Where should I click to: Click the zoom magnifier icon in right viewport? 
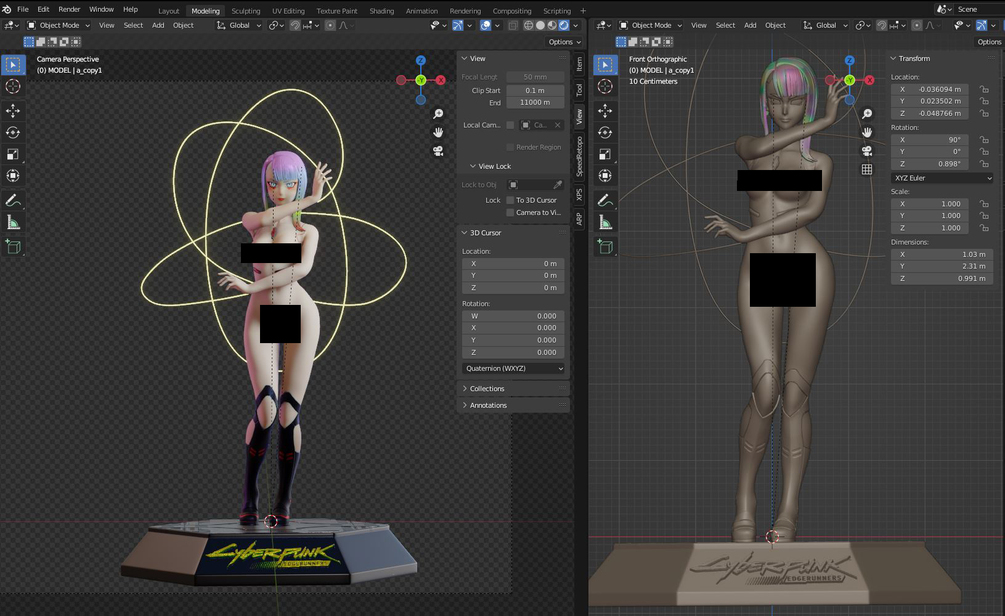[x=867, y=114]
